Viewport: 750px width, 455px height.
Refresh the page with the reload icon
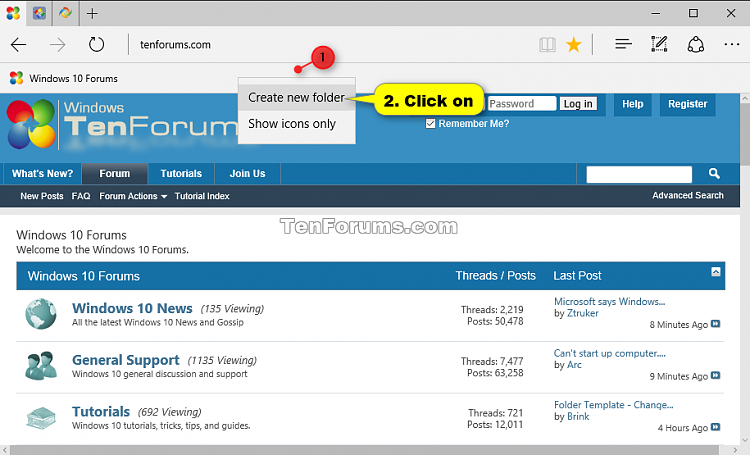point(97,44)
